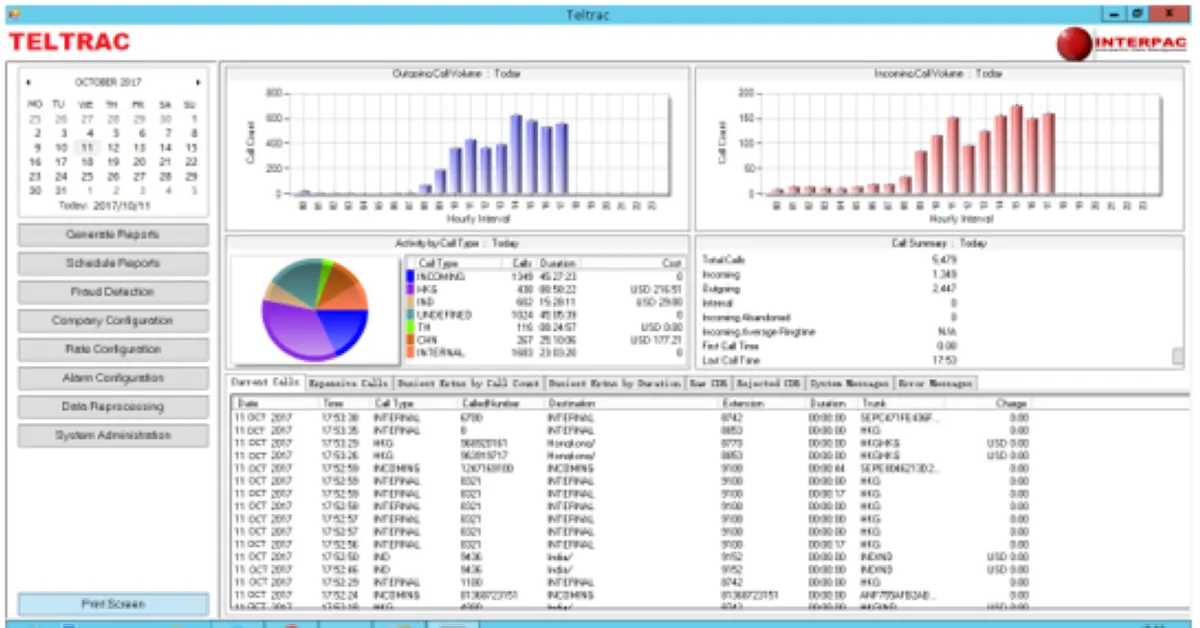Click teal UNDEFINED legend swatch
Image resolution: width=1200 pixels, height=628 pixels.
pyautogui.click(x=411, y=315)
